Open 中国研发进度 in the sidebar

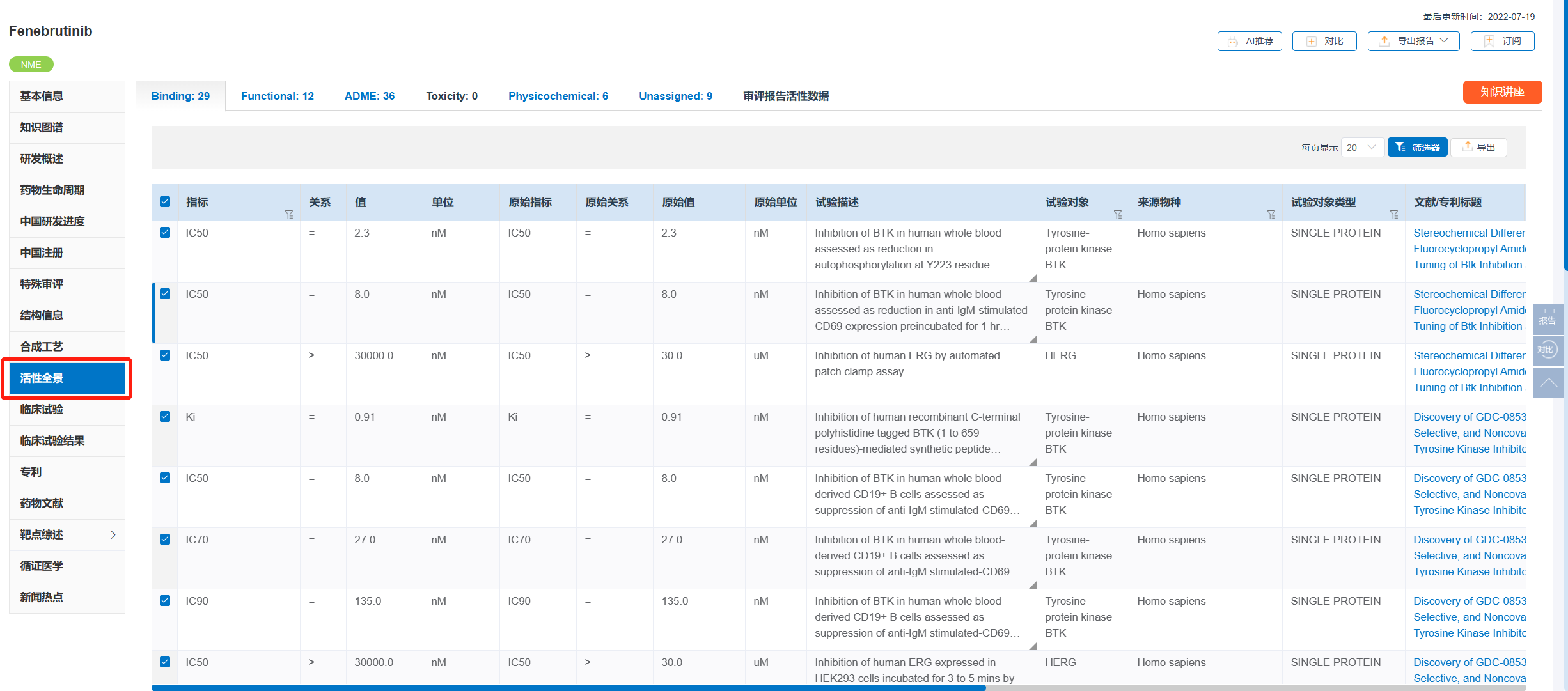(67, 221)
